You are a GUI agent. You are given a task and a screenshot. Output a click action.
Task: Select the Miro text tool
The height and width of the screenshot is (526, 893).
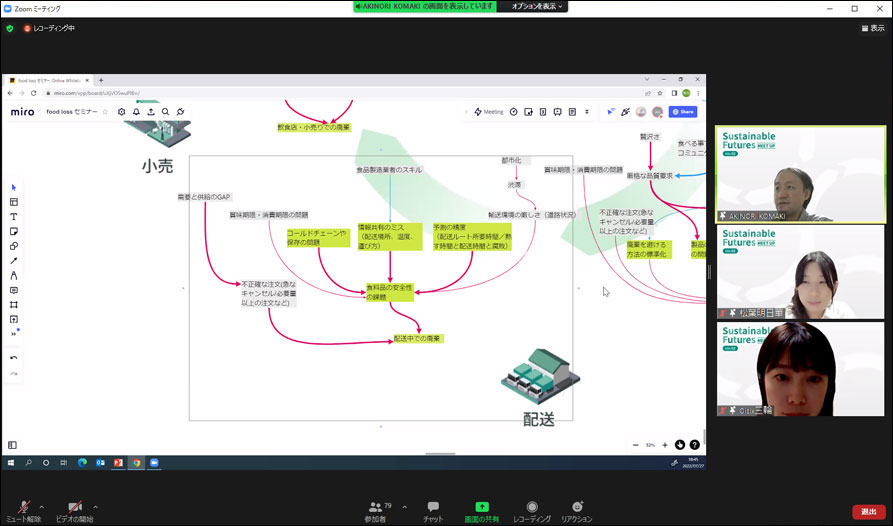pyautogui.click(x=14, y=217)
